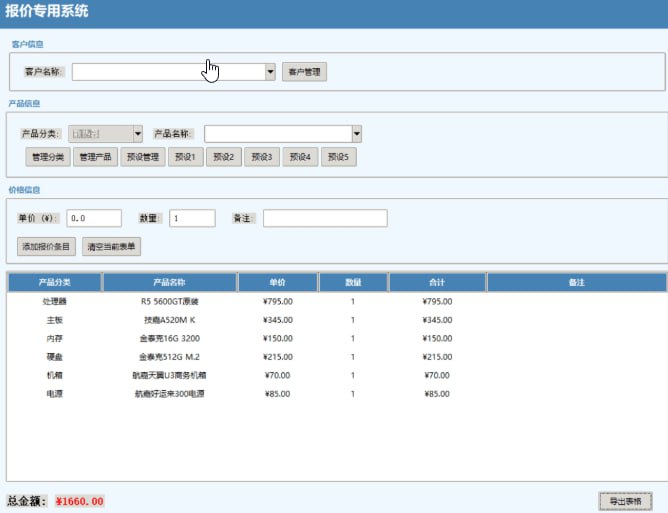Focus the 单价 price input field
This screenshot has height=513, width=668.
click(93, 218)
